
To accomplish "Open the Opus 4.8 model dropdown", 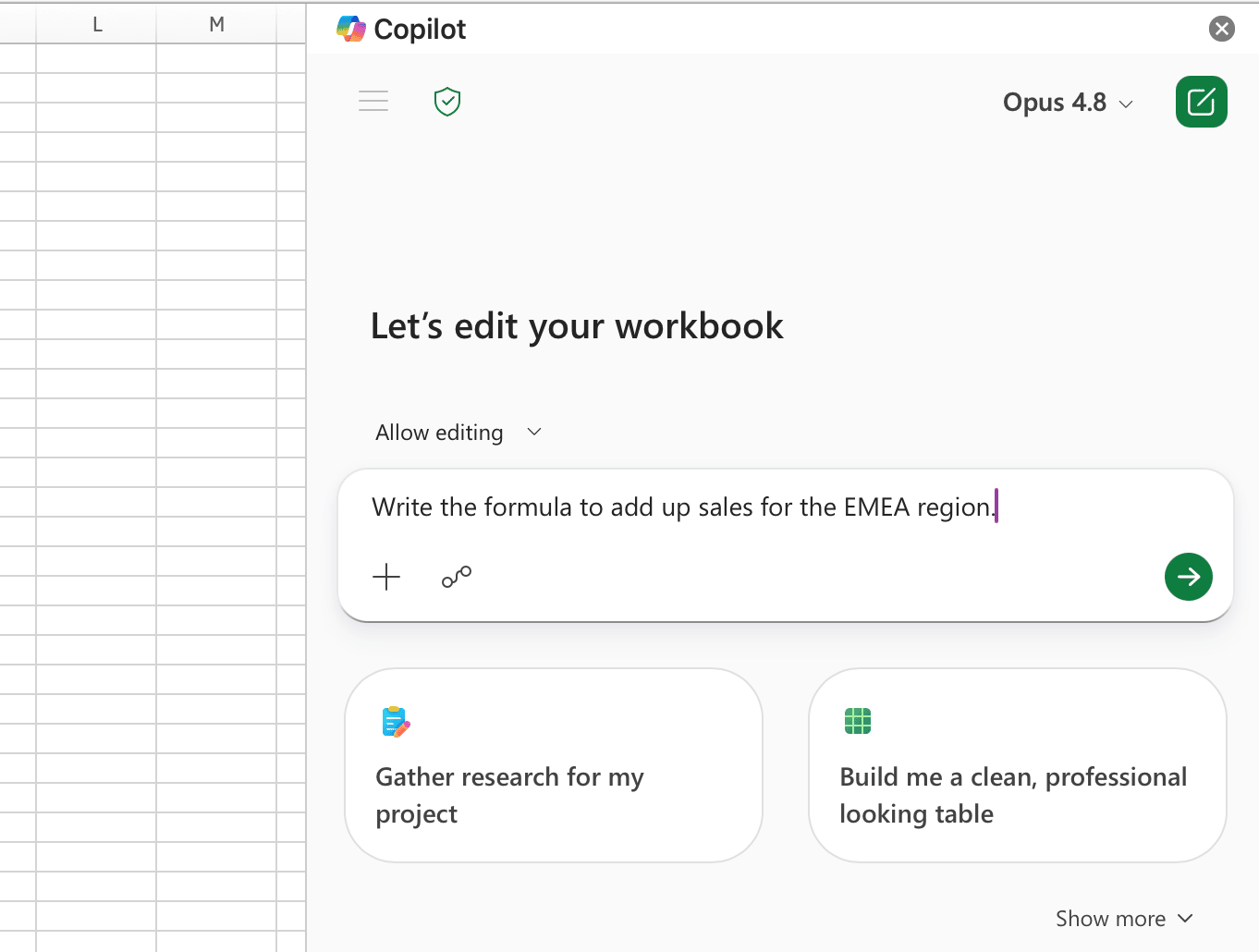I will pyautogui.click(x=1068, y=103).
